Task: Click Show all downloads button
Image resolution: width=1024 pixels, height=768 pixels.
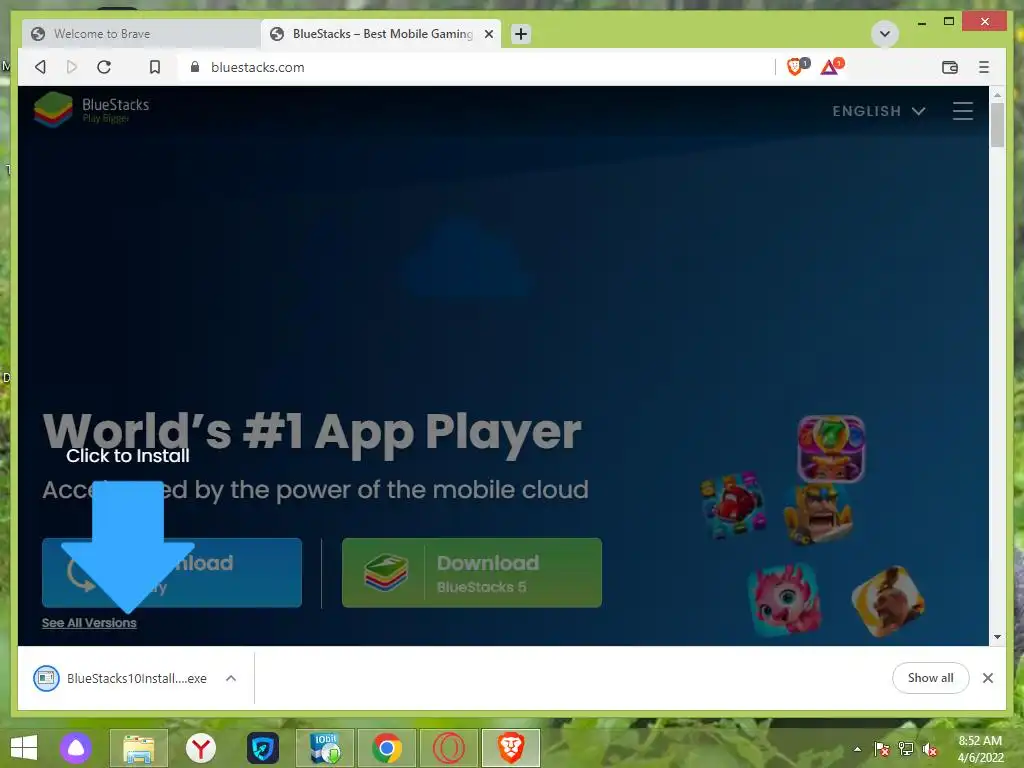Action: tap(930, 678)
